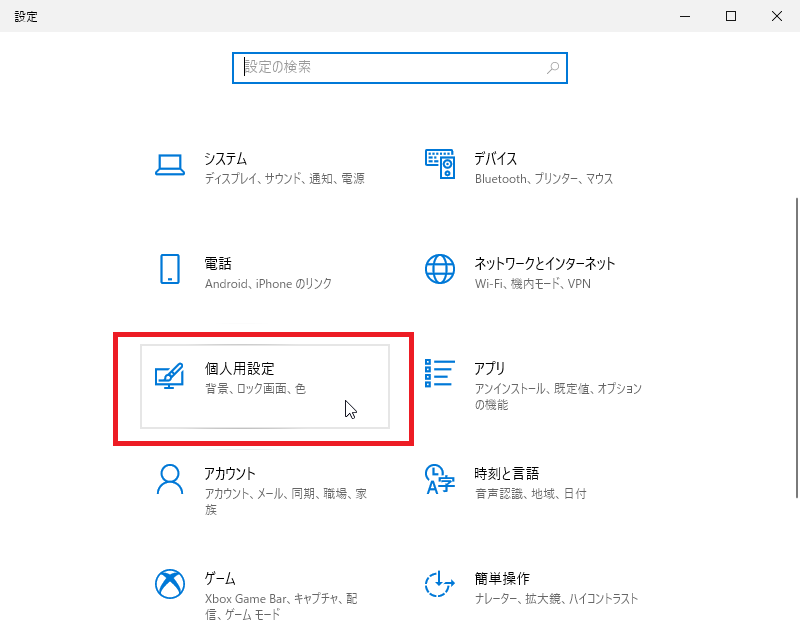
Task: Click the magnifier icon in search box
Action: tap(552, 67)
